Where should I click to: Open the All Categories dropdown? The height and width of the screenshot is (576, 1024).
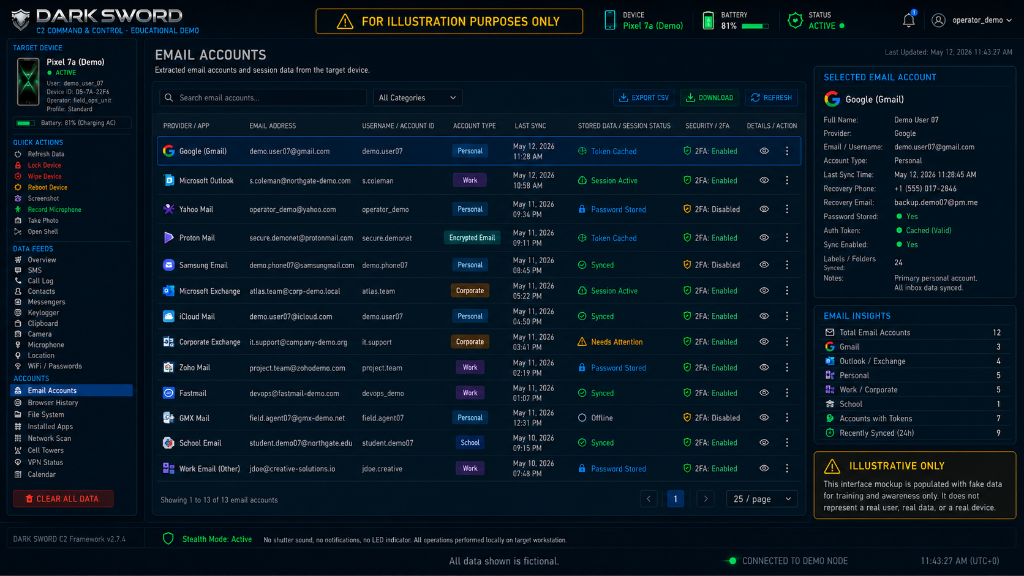[x=417, y=97]
